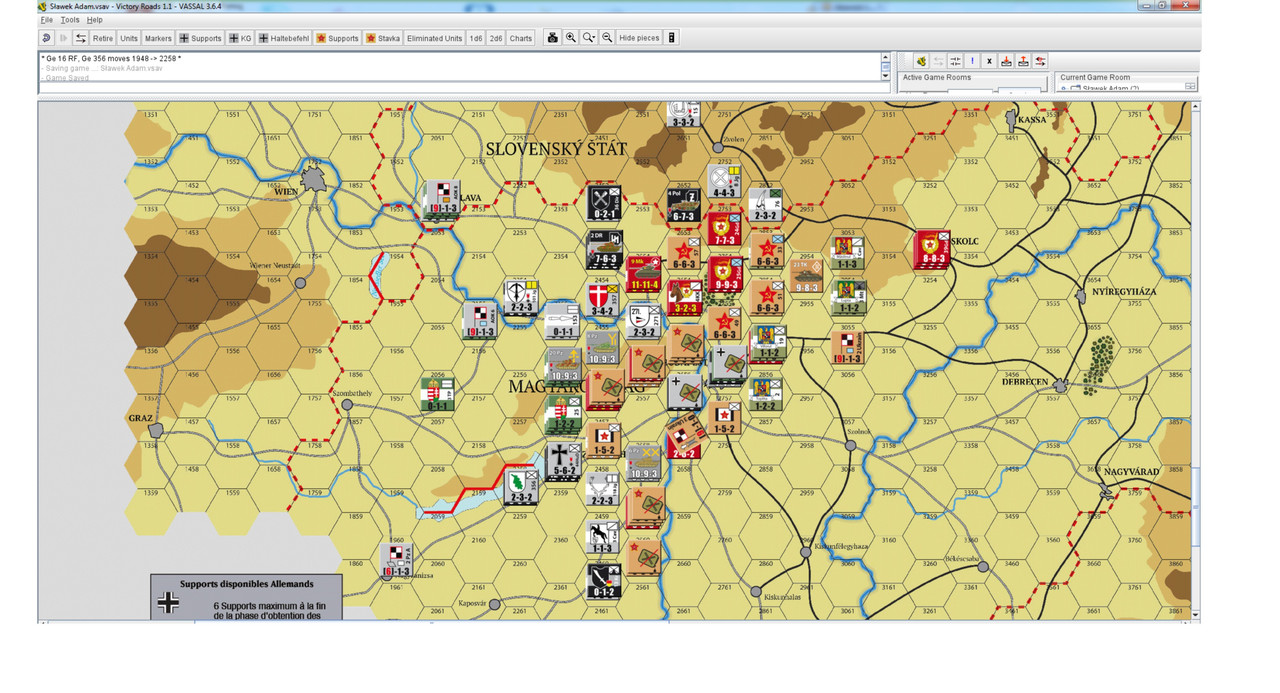The width and height of the screenshot is (1280, 693).
Task: Toggle Hide pieces on the map
Action: pos(639,38)
